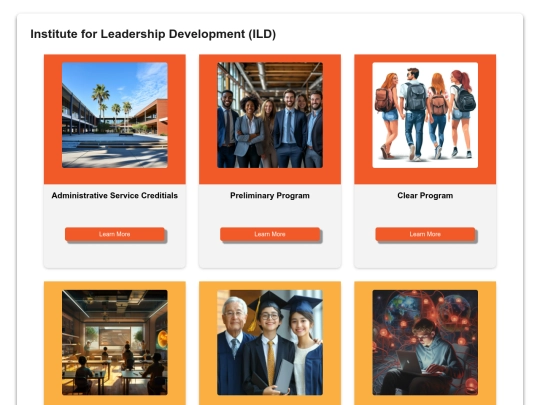Click Learn More under Clear Program
Screen dimensions: 540x405
click(x=425, y=234)
